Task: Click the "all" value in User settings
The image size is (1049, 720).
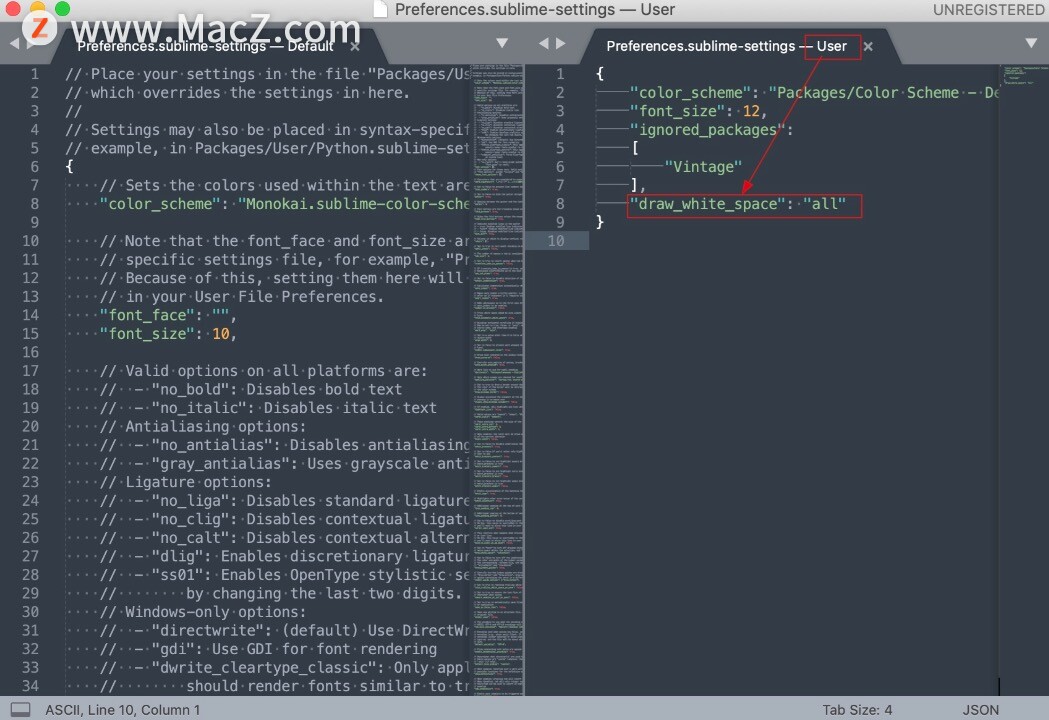Action: (x=824, y=203)
